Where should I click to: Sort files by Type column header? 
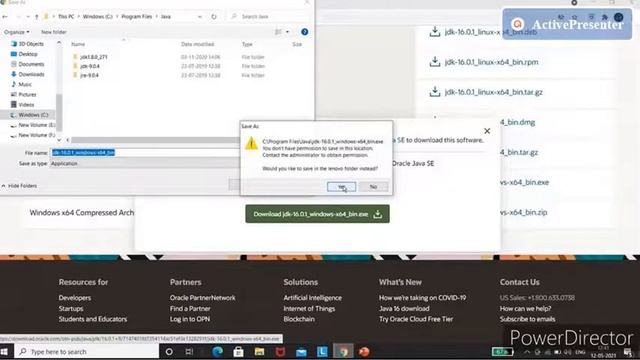tap(247, 44)
